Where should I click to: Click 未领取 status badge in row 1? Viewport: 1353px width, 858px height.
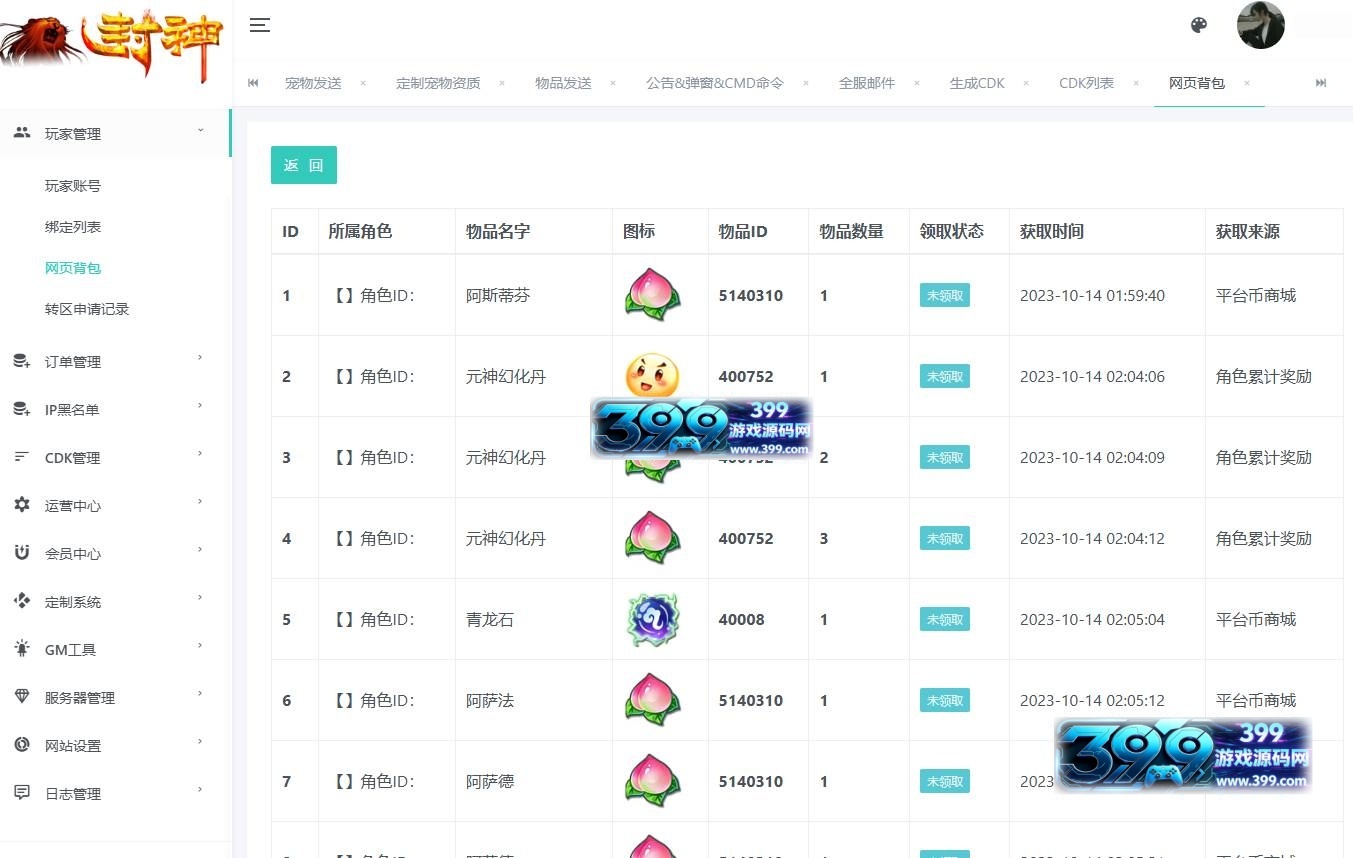(x=945, y=295)
